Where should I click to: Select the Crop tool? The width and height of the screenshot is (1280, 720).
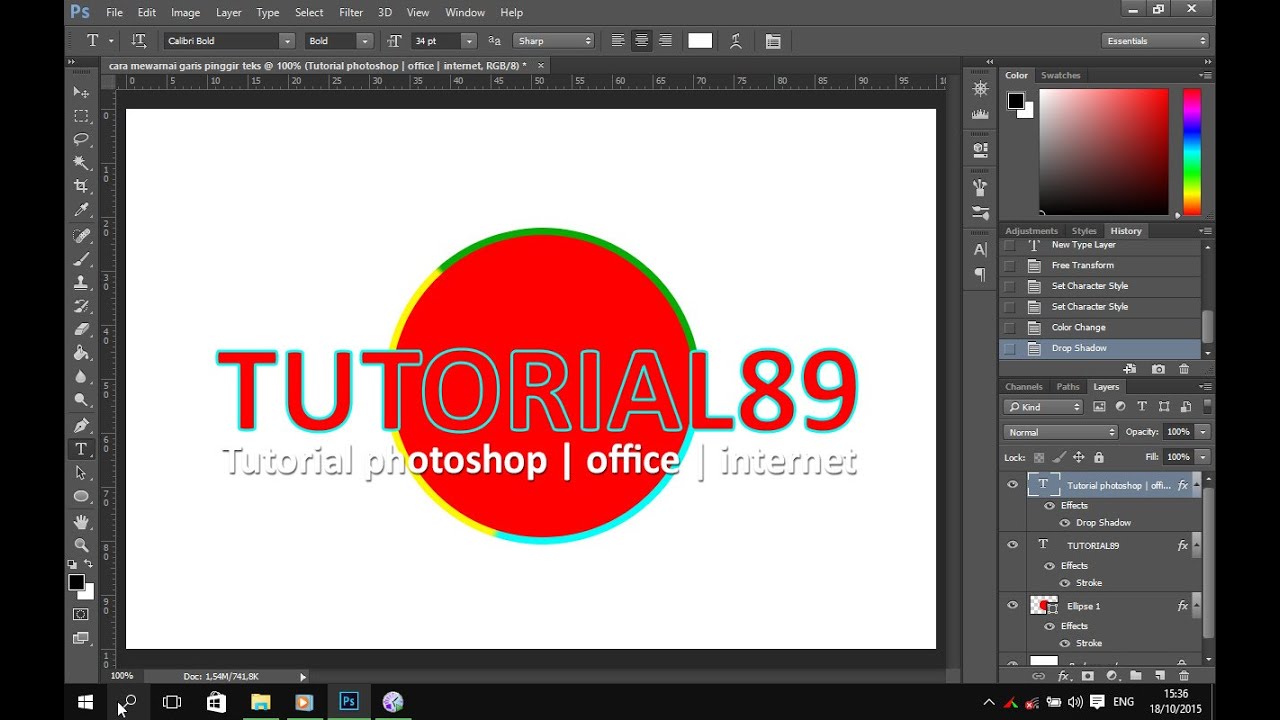(81, 186)
